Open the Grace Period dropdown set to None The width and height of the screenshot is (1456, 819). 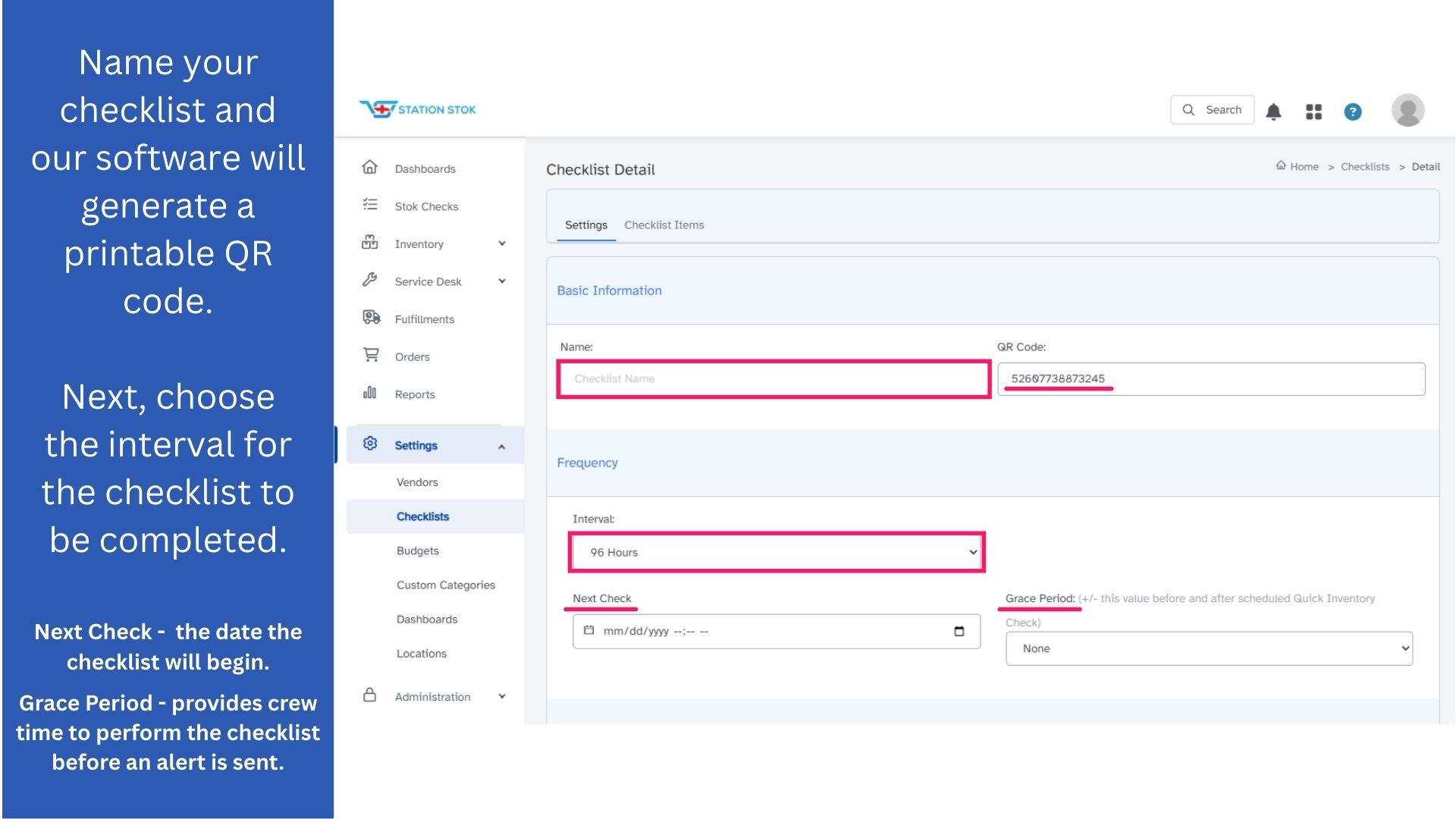(1208, 648)
